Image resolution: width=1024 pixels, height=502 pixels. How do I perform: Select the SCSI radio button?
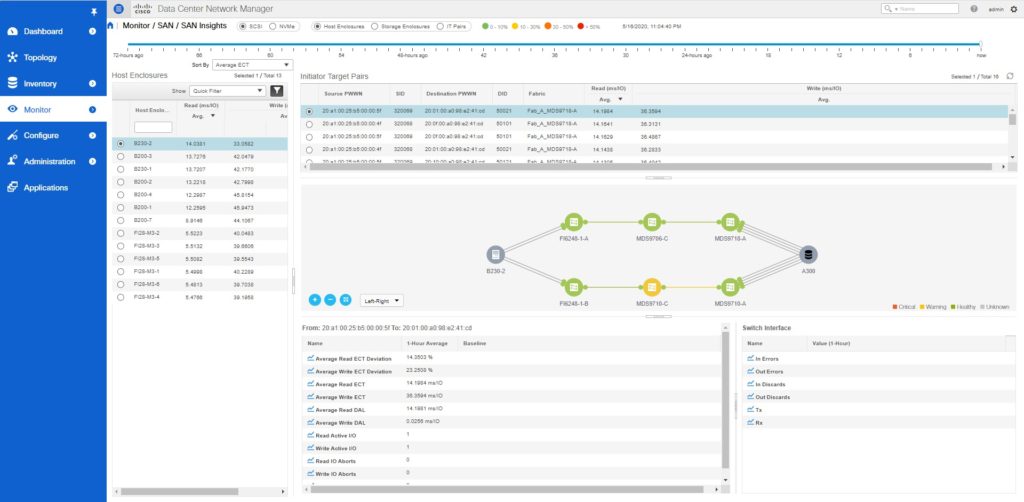pyautogui.click(x=244, y=27)
